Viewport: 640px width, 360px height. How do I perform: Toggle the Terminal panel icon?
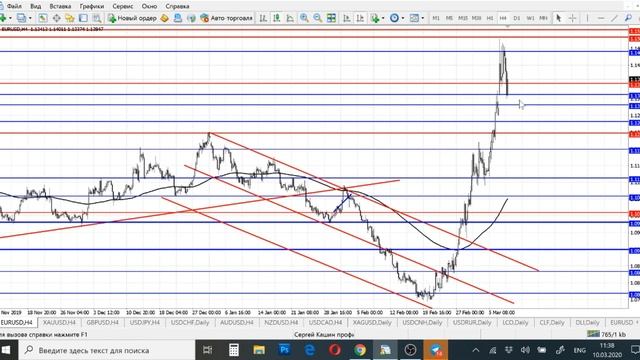(83, 18)
